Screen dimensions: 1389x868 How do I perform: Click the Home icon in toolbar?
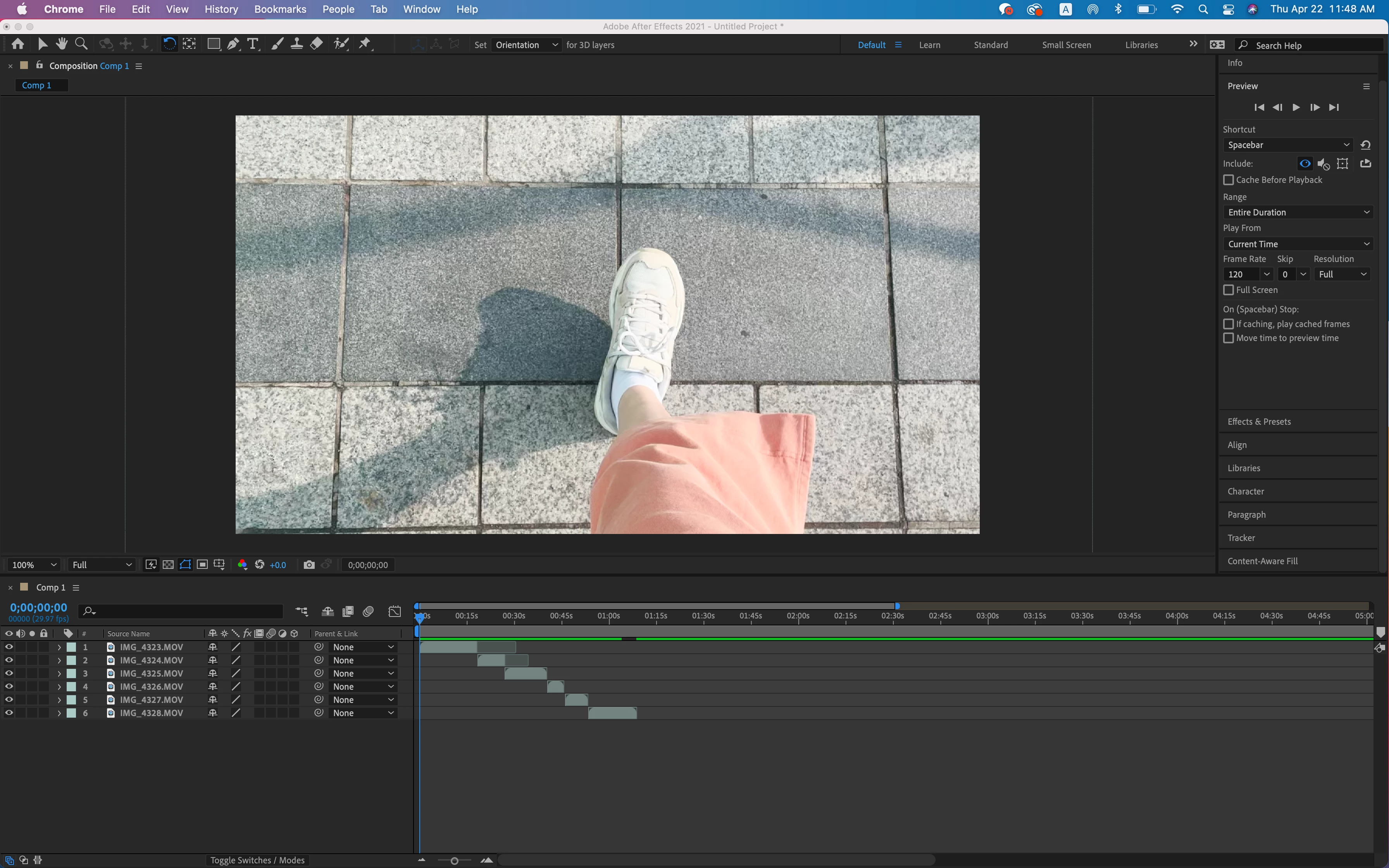pyautogui.click(x=18, y=44)
